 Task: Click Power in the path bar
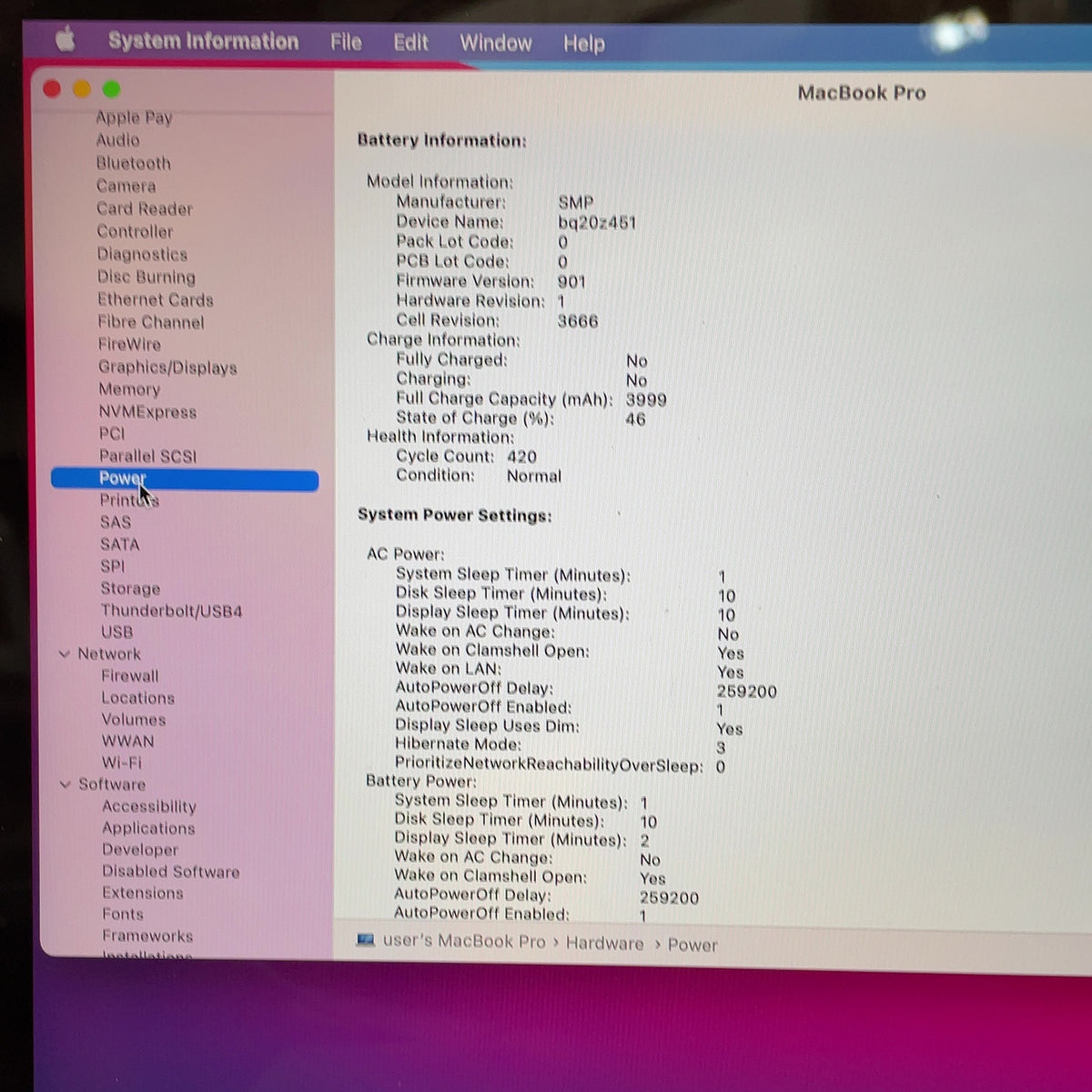point(693,945)
